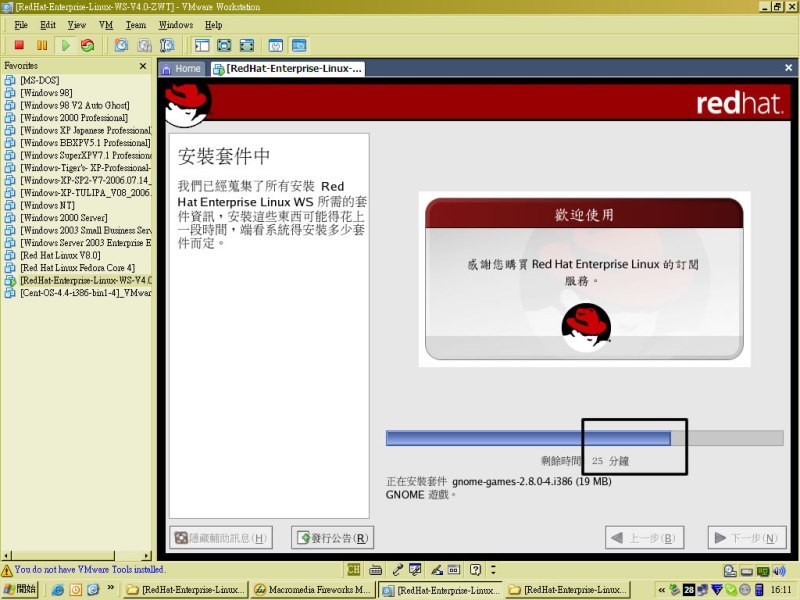Click the red Power Off toolbar icon
Viewport: 800px width, 600px height.
click(19, 45)
